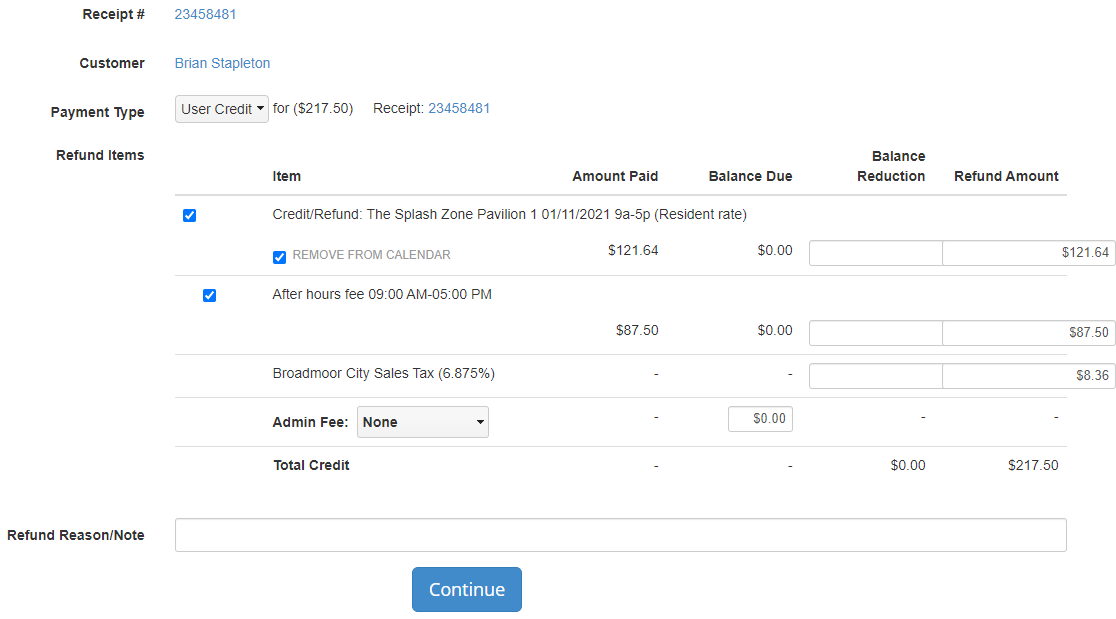This screenshot has width=1116, height=619.
Task: Select the Total Credit label
Action: coord(312,465)
